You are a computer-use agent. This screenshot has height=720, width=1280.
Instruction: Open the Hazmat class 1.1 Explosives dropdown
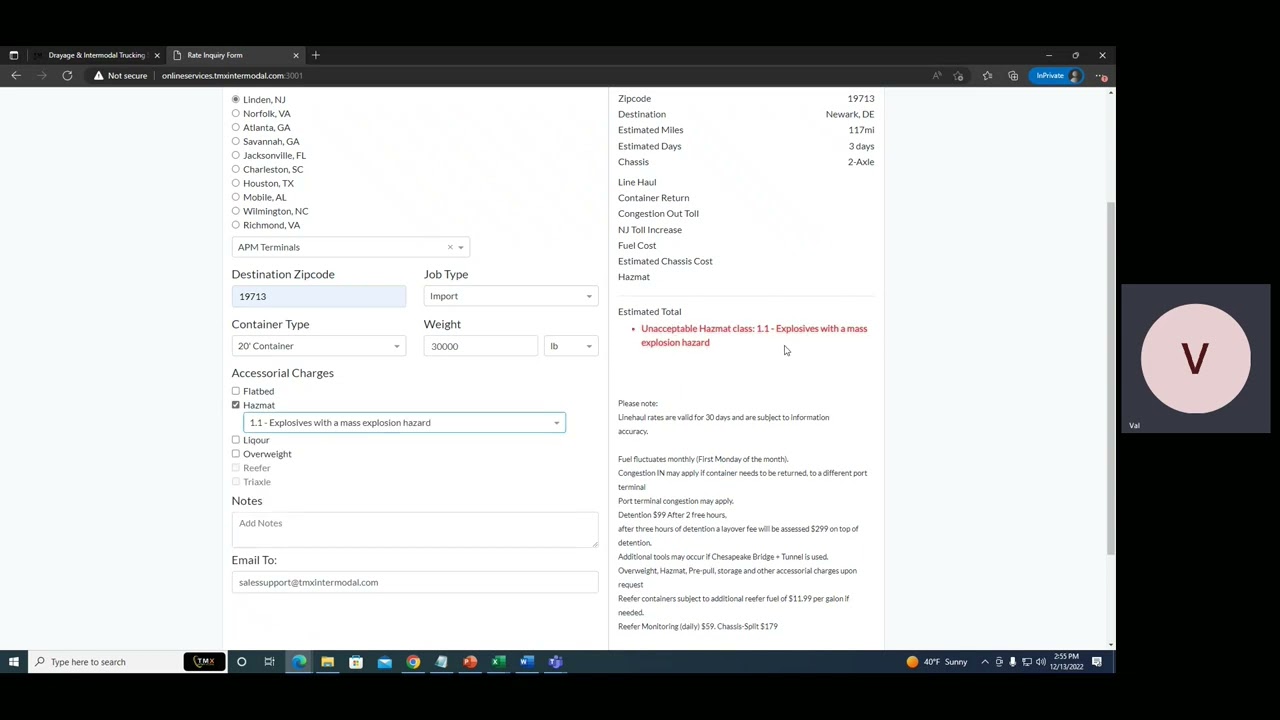click(x=404, y=423)
